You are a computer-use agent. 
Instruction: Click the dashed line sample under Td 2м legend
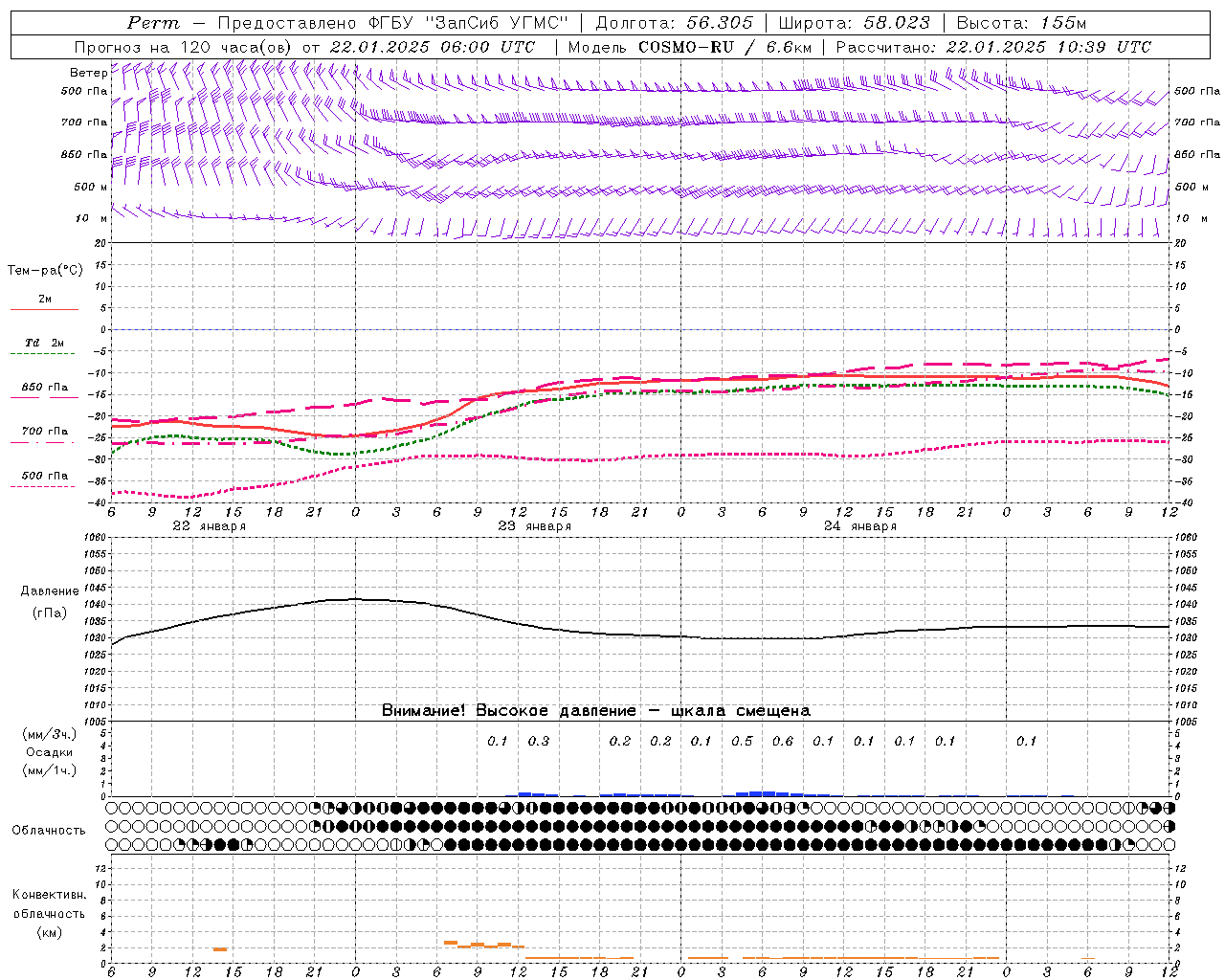pos(43,354)
